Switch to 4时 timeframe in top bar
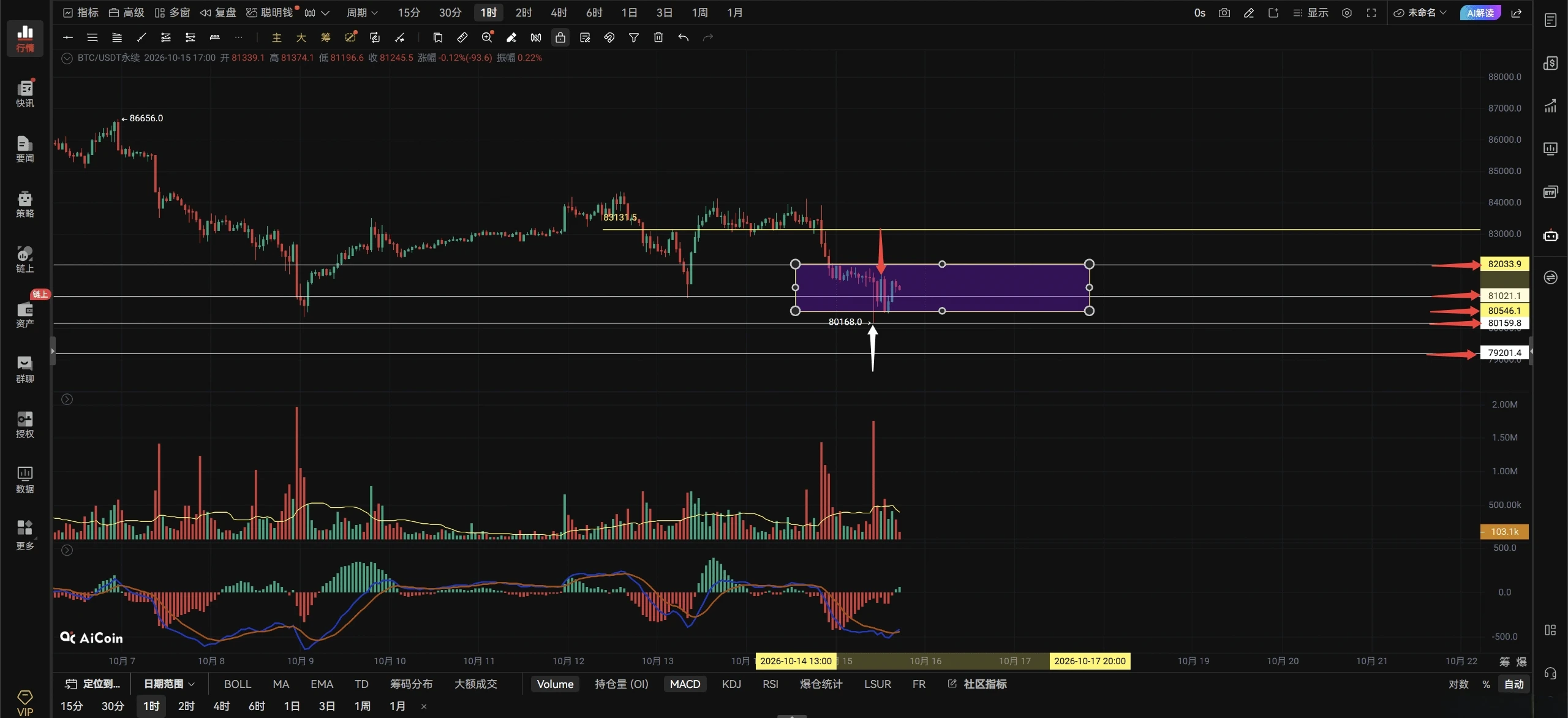1568x718 pixels. (559, 13)
